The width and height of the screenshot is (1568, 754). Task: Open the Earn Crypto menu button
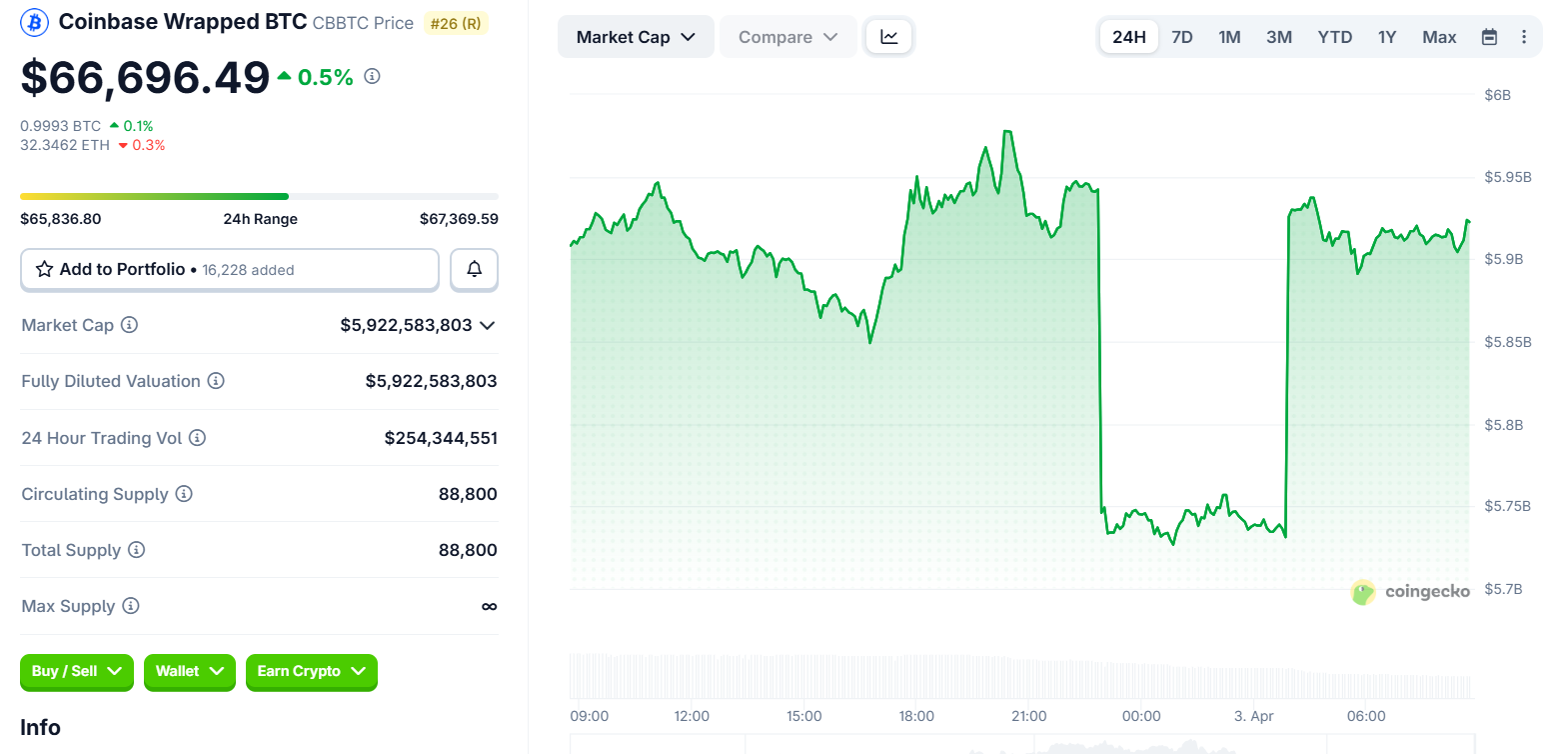311,671
